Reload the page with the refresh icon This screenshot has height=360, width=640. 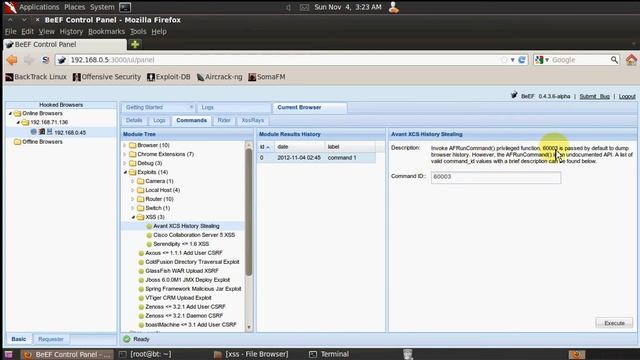[x=522, y=60]
